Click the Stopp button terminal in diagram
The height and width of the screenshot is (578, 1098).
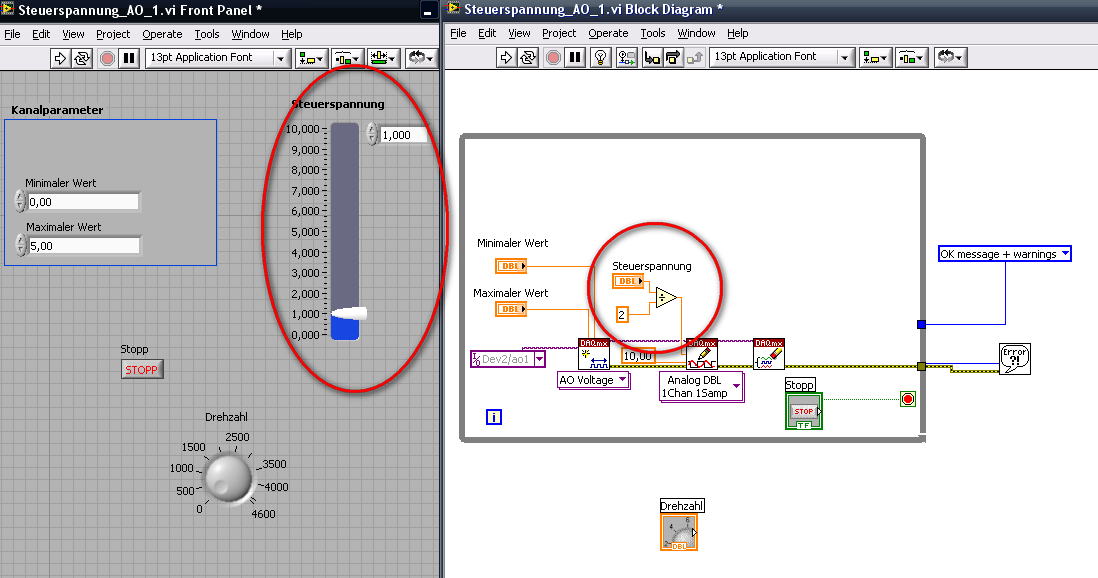pos(803,411)
